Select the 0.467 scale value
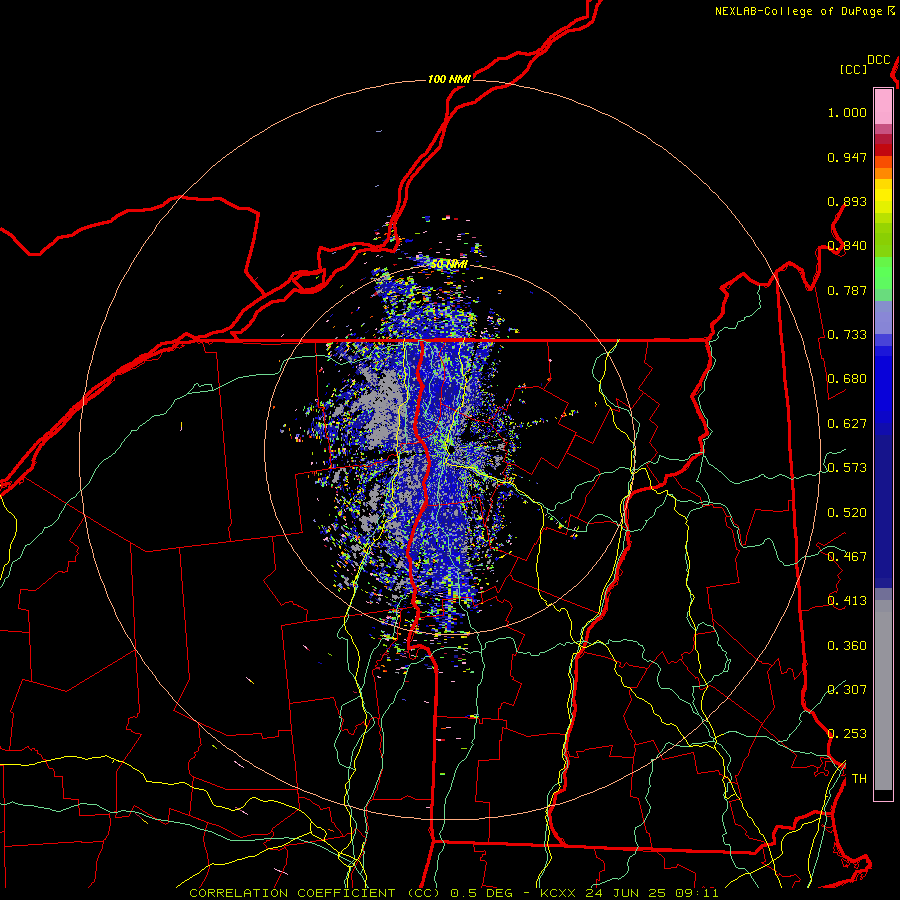 pyautogui.click(x=847, y=557)
